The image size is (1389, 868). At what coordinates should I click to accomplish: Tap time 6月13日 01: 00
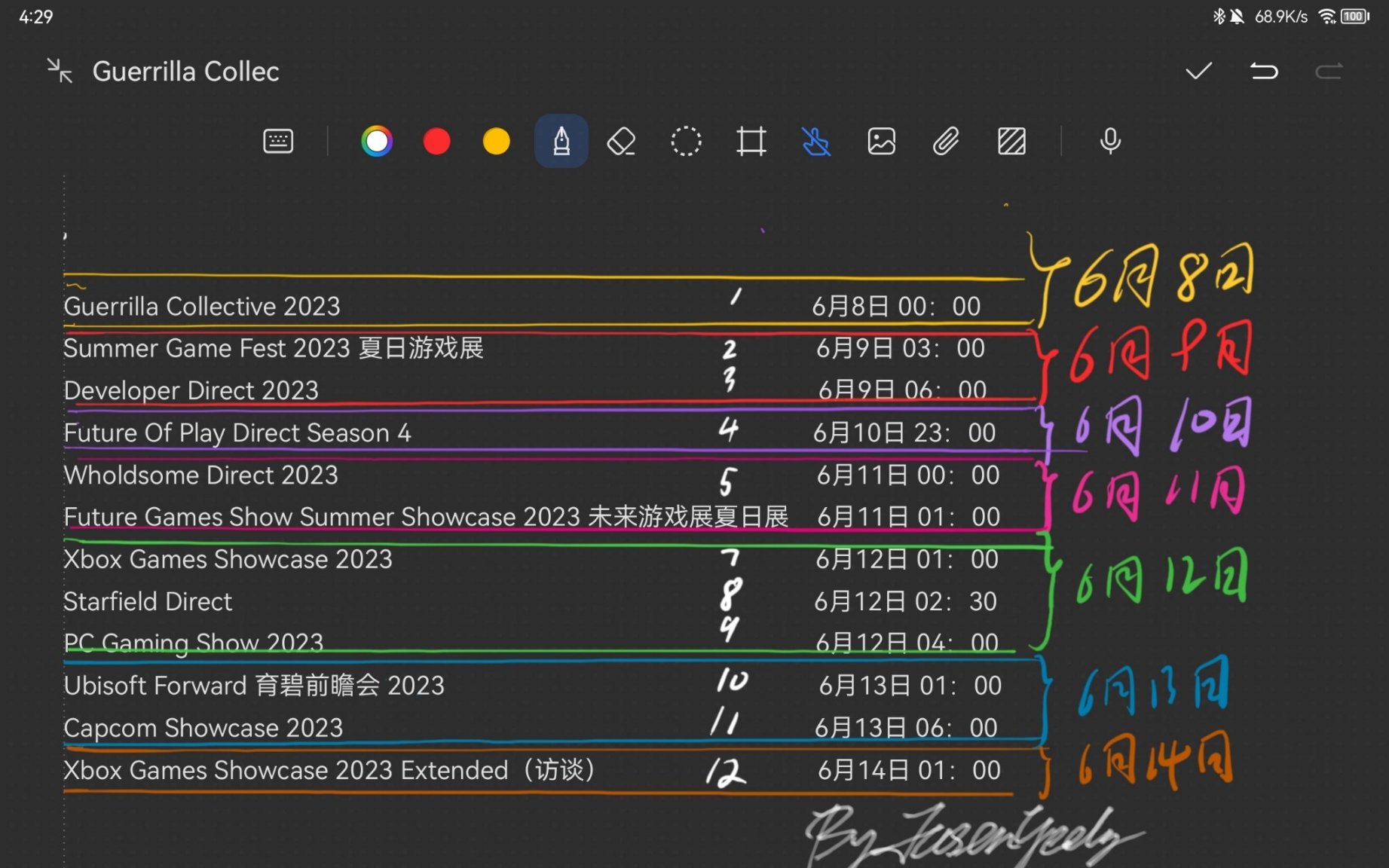click(910, 686)
